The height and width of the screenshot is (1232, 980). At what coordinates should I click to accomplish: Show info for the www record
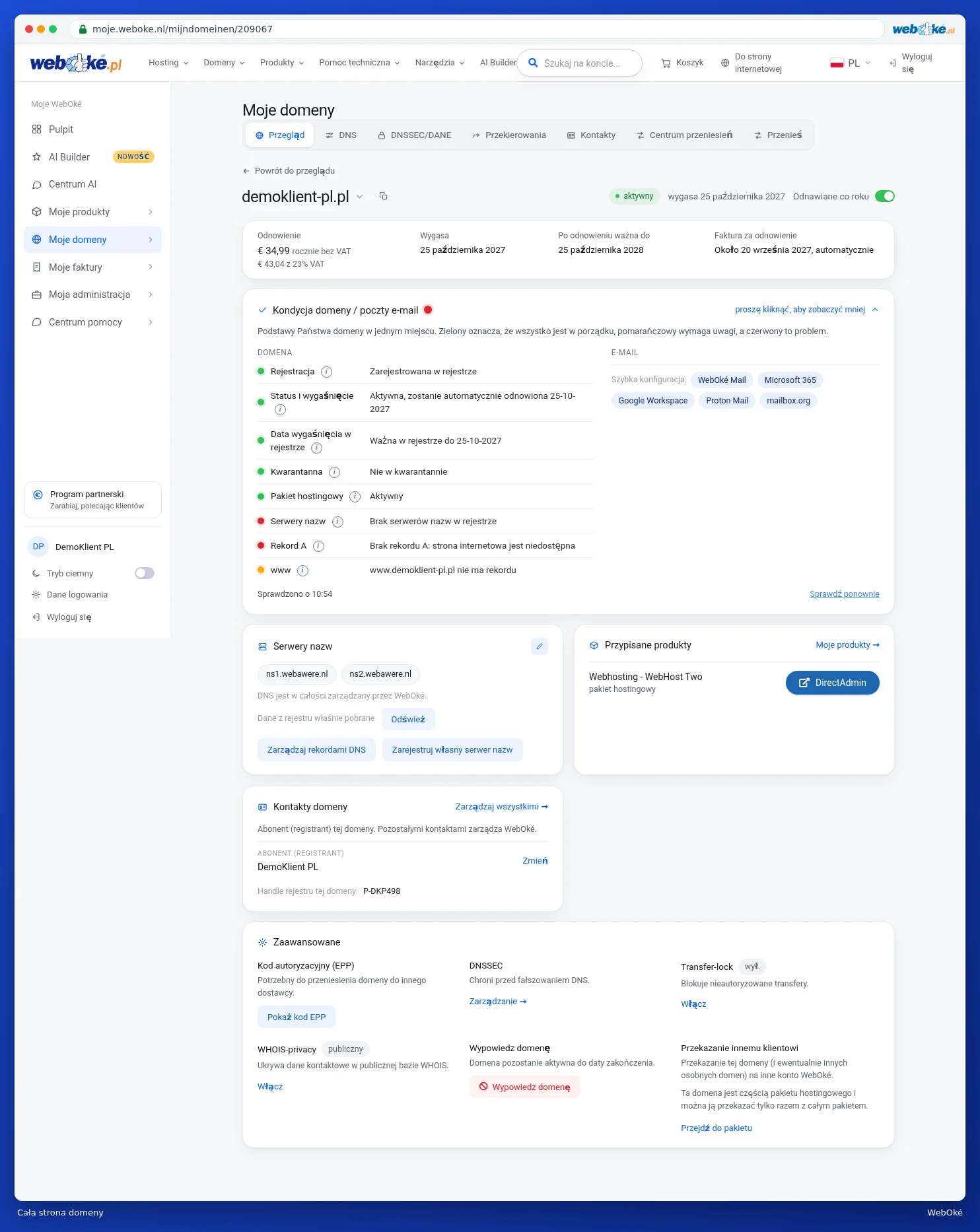point(302,570)
